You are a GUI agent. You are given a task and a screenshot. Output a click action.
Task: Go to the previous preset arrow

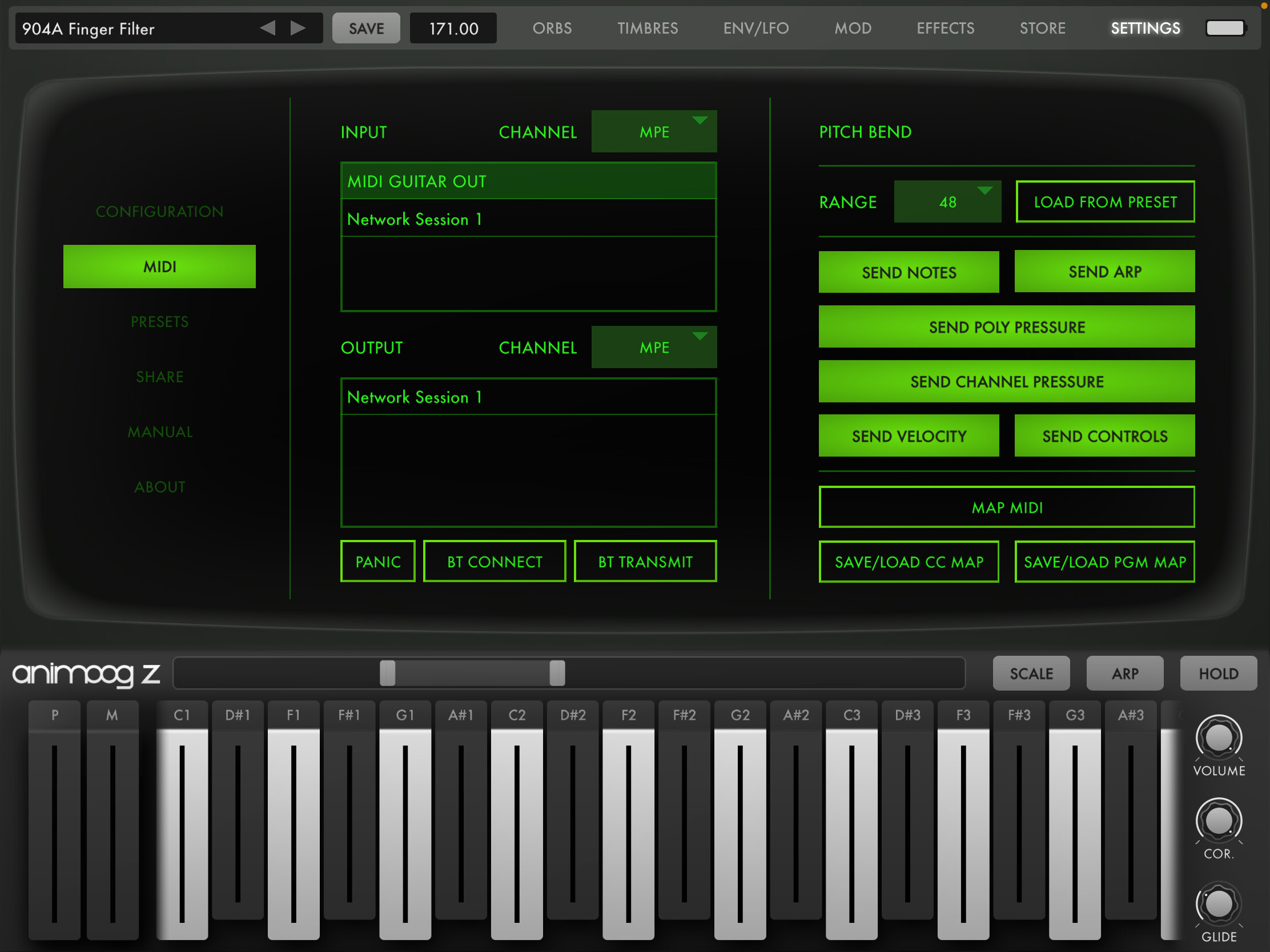point(268,27)
